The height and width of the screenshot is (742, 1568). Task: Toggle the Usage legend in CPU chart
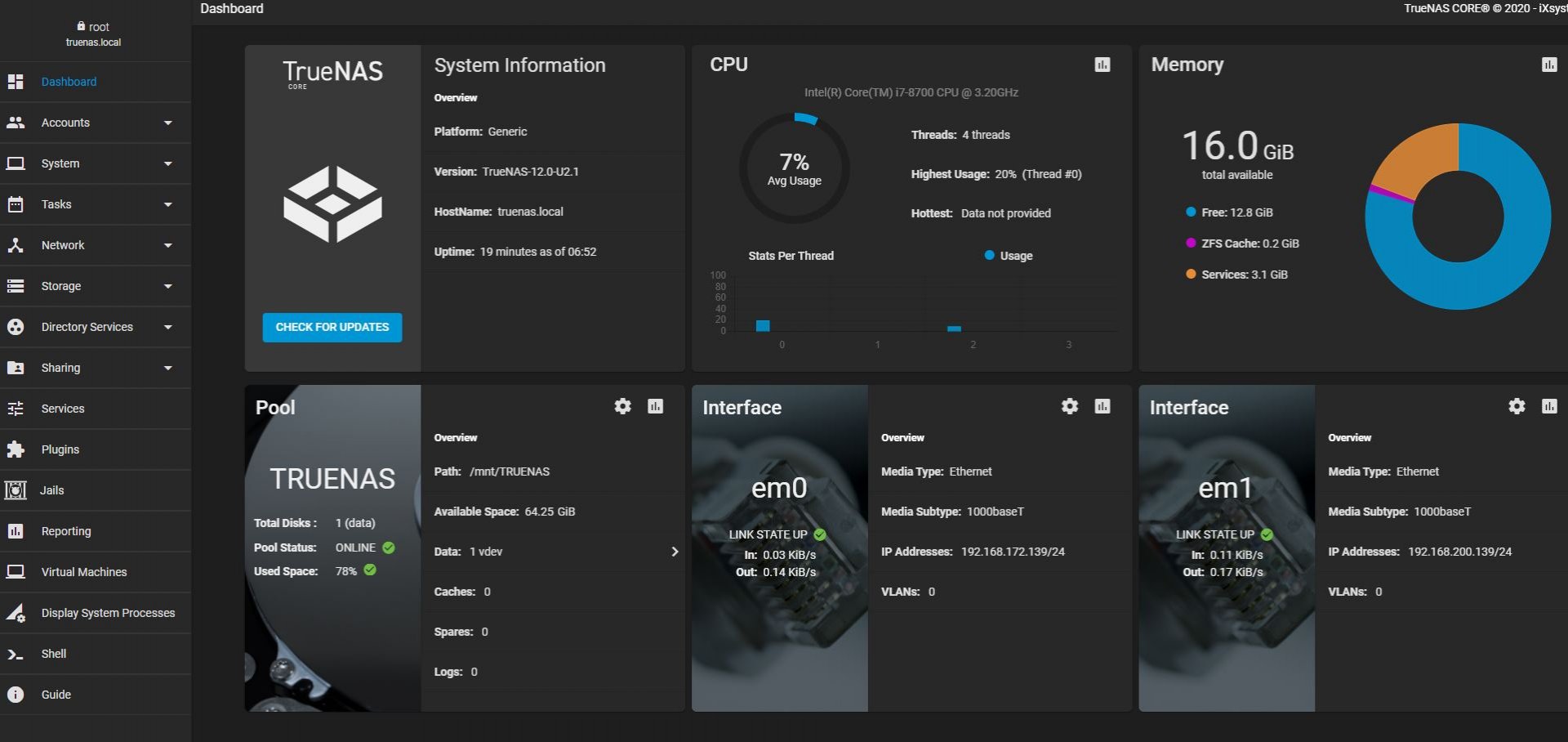1009,256
